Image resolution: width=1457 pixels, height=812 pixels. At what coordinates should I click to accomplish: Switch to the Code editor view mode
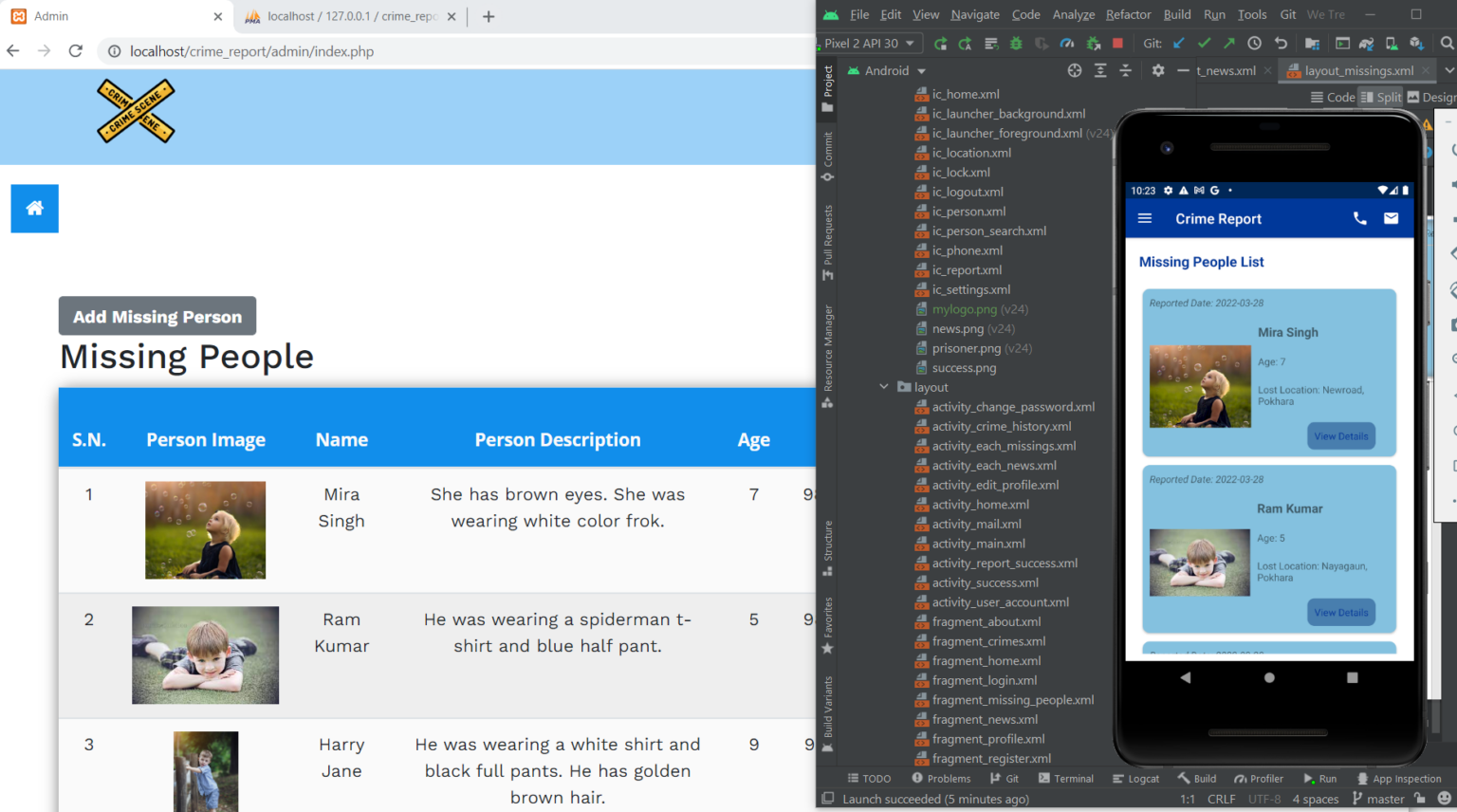(1333, 97)
